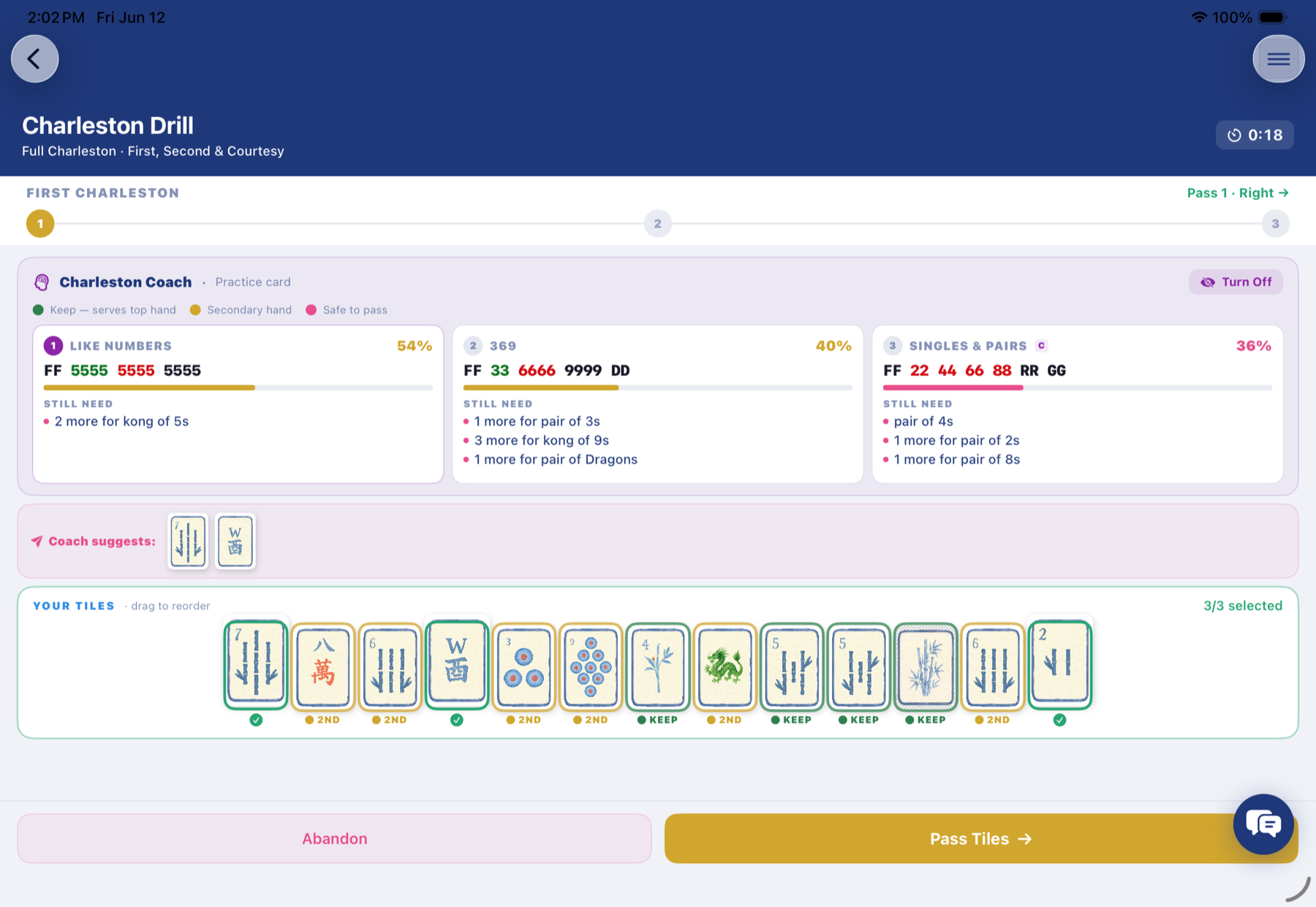Tap '1 more for pair of 8s'
The width and height of the screenshot is (1316, 907).
[957, 459]
